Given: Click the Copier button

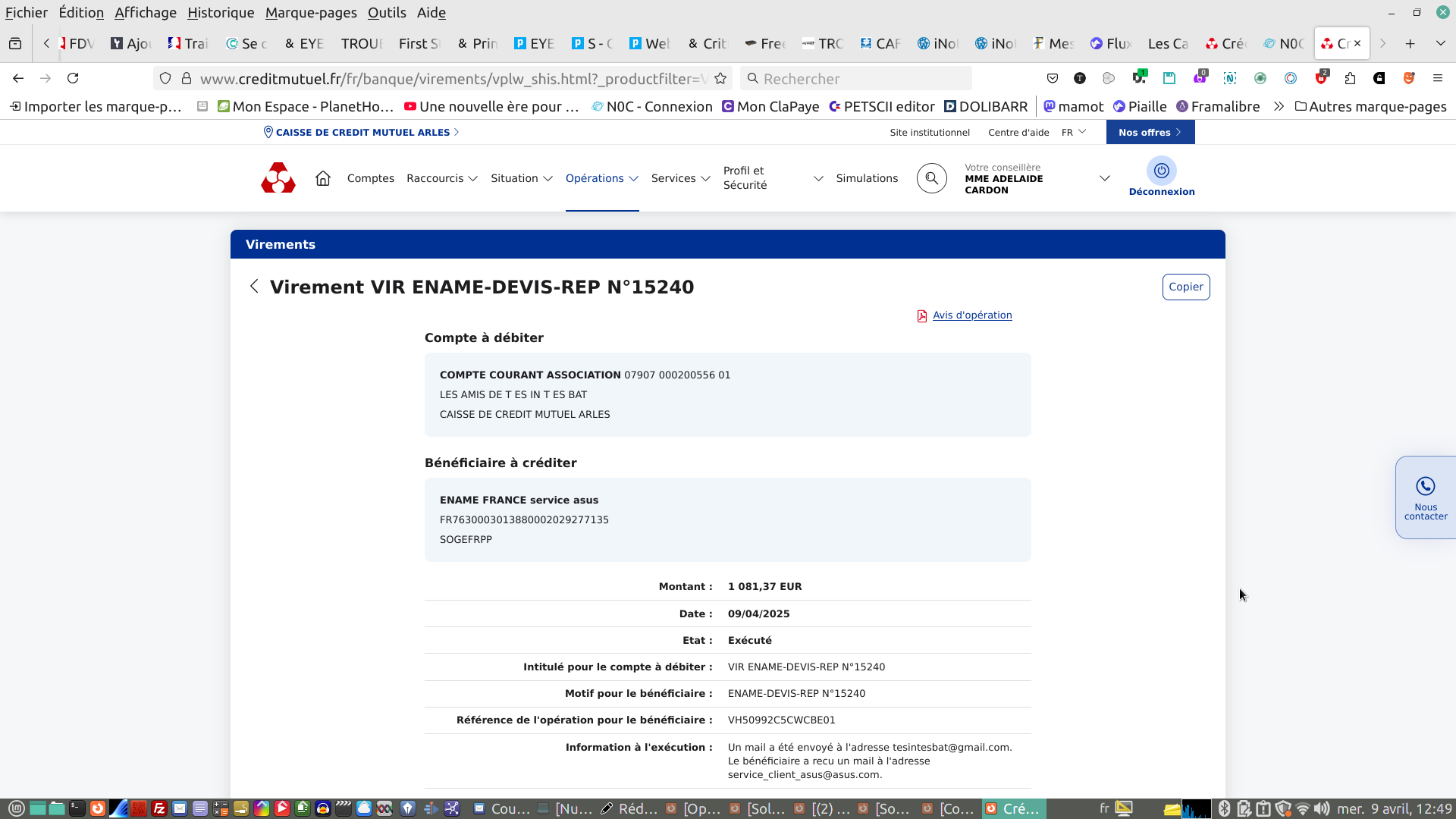Looking at the screenshot, I should pyautogui.click(x=1185, y=287).
